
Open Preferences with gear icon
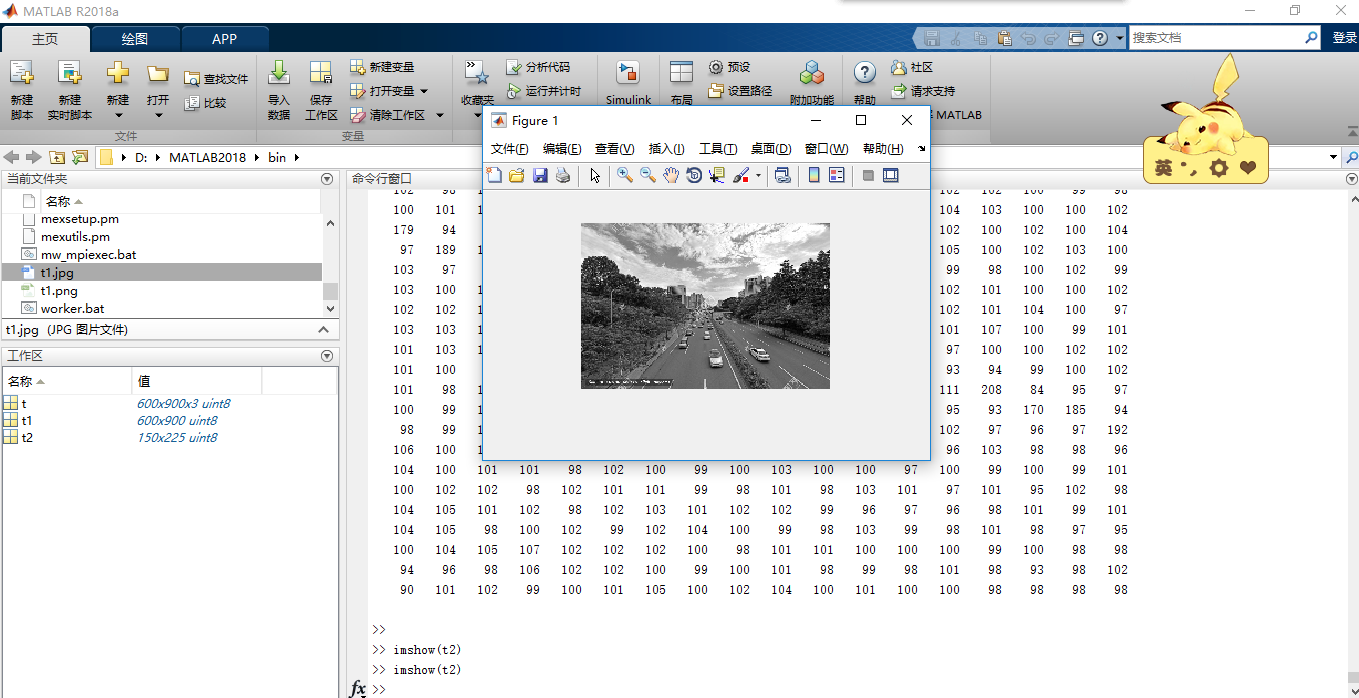(x=729, y=67)
